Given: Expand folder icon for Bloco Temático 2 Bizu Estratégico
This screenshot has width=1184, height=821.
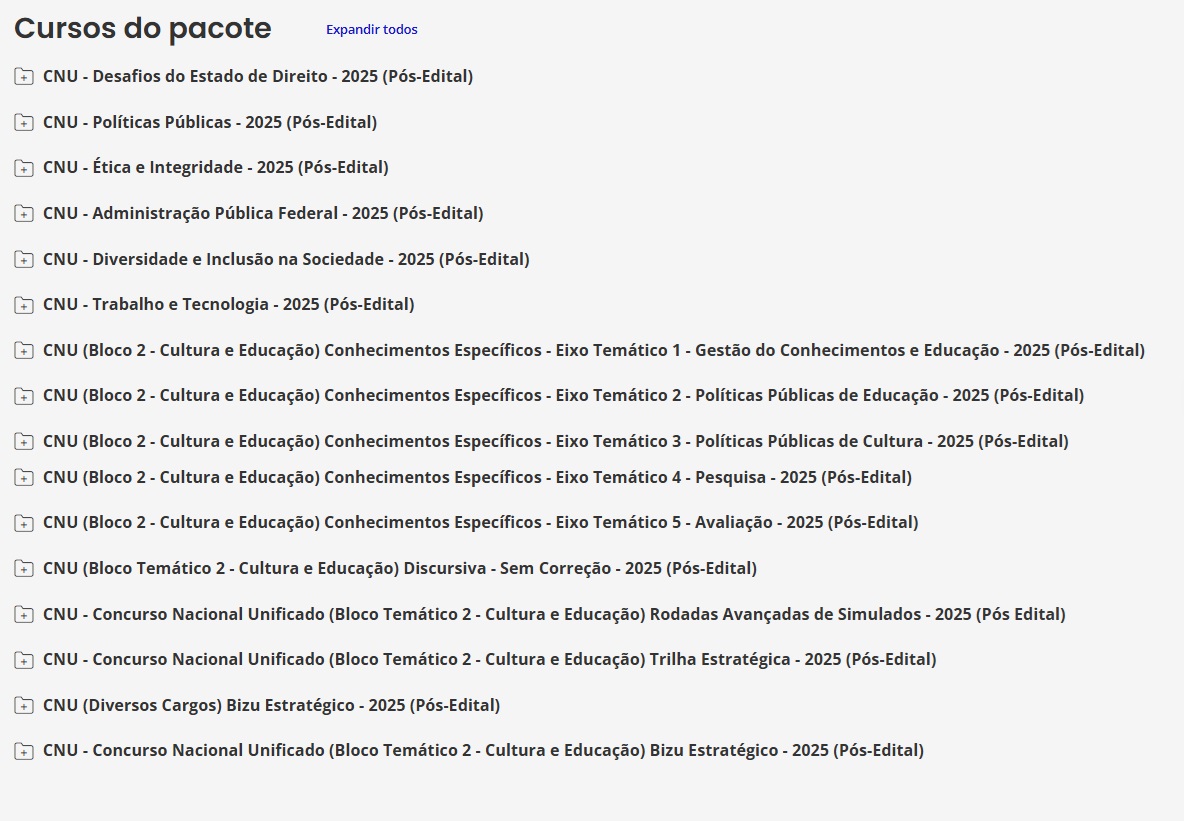Looking at the screenshot, I should coord(23,751).
